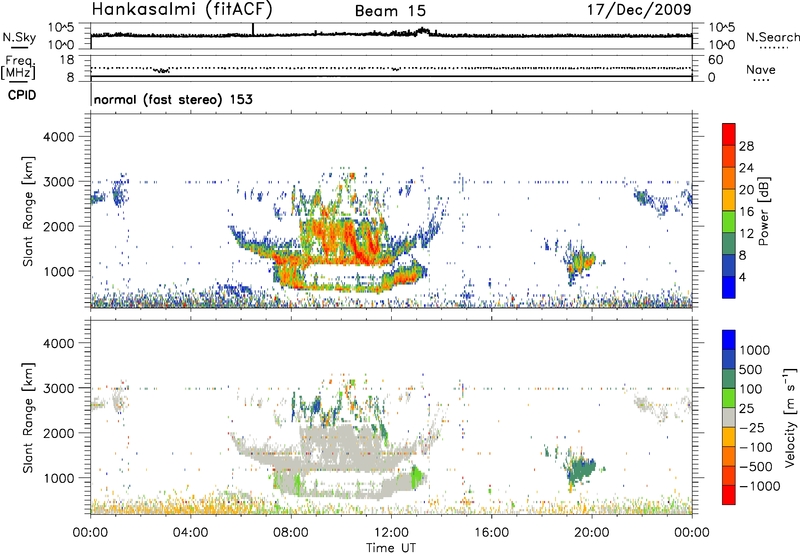The image size is (800, 554).
Task: Click the 60 Nave tick value
Action: click(715, 60)
